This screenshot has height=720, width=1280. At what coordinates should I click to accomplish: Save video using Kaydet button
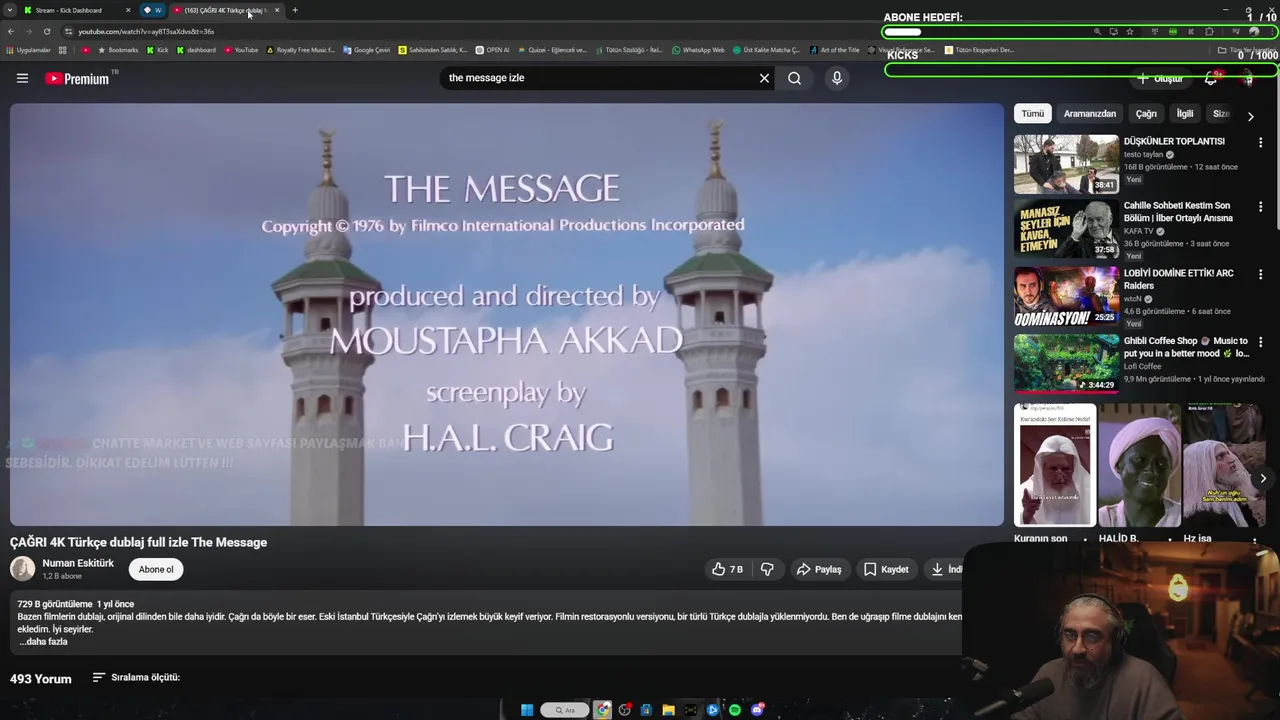click(886, 569)
